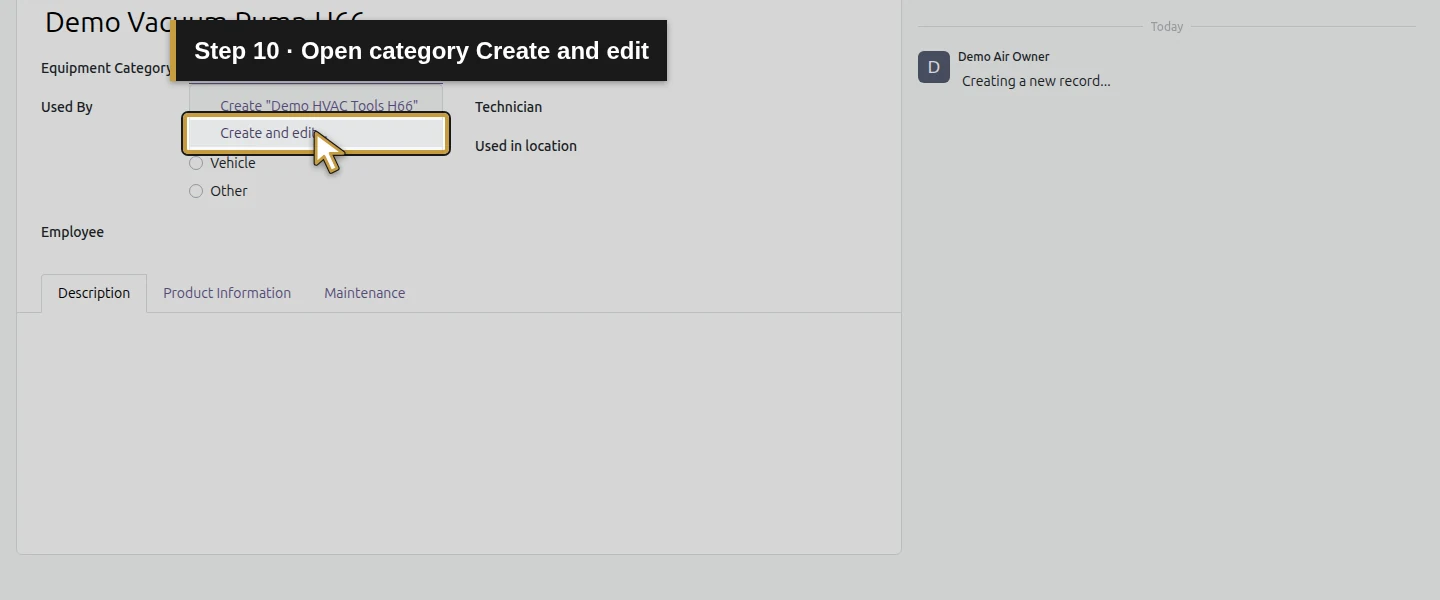Click the Today date separator in chatter
The image size is (1440, 600).
1167,27
